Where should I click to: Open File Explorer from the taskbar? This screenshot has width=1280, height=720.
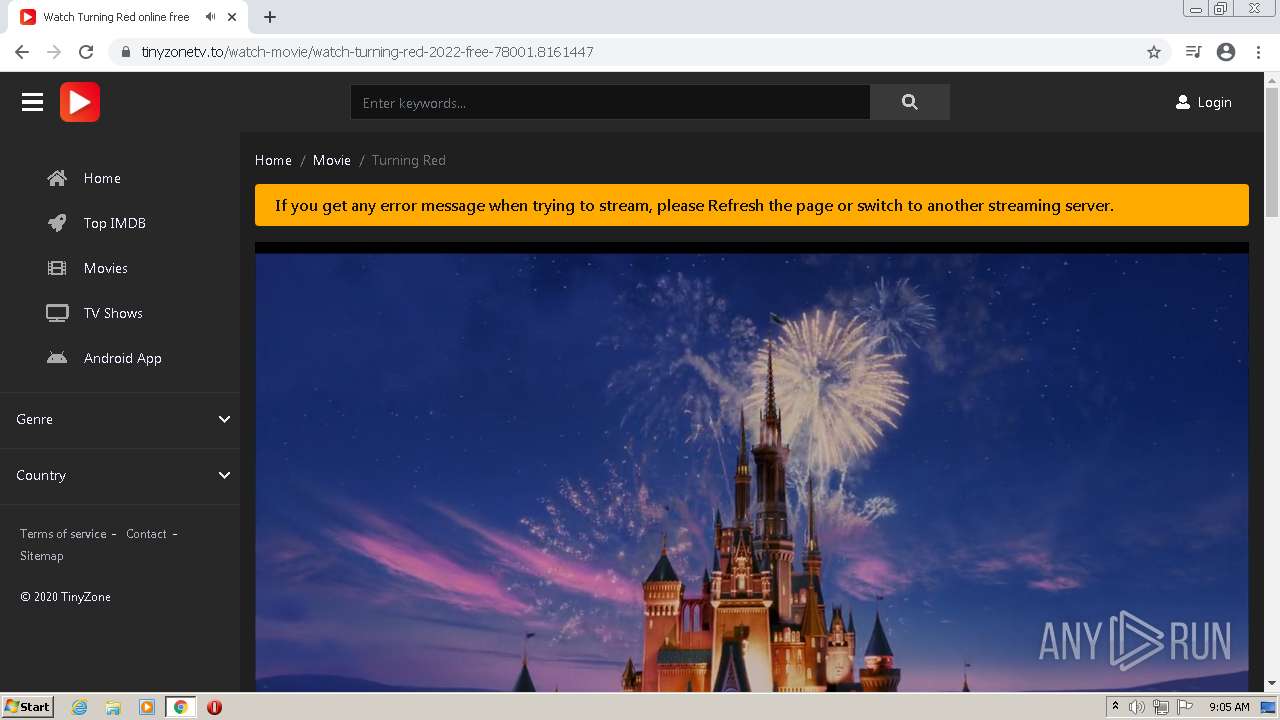click(x=113, y=707)
